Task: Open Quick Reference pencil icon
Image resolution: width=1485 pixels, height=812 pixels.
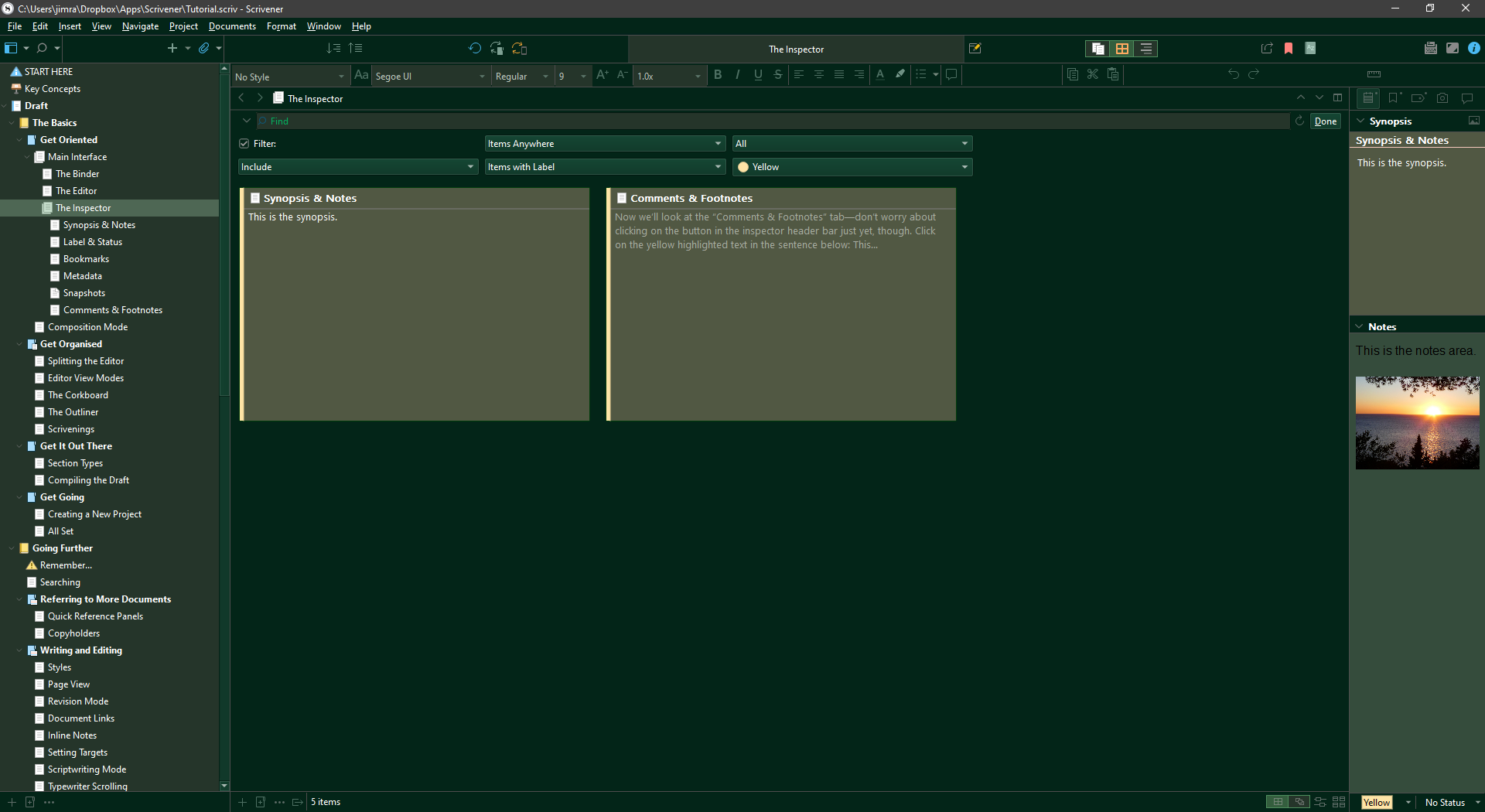Action: click(x=975, y=48)
